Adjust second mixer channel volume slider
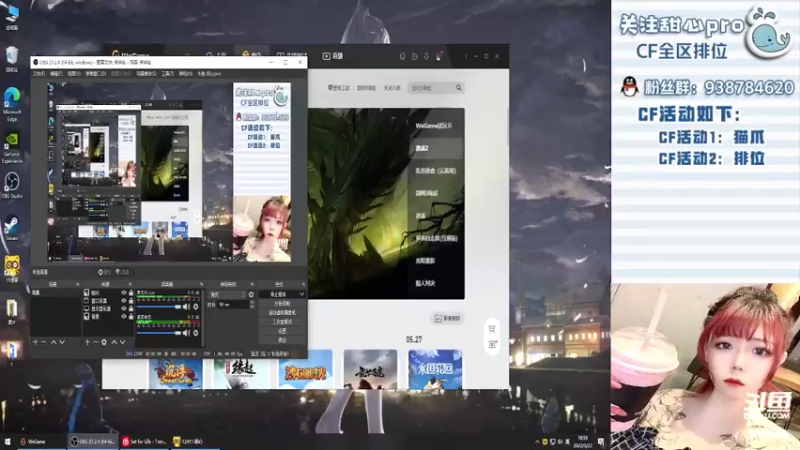Screen dimensions: 800x450 pyautogui.click(x=160, y=333)
